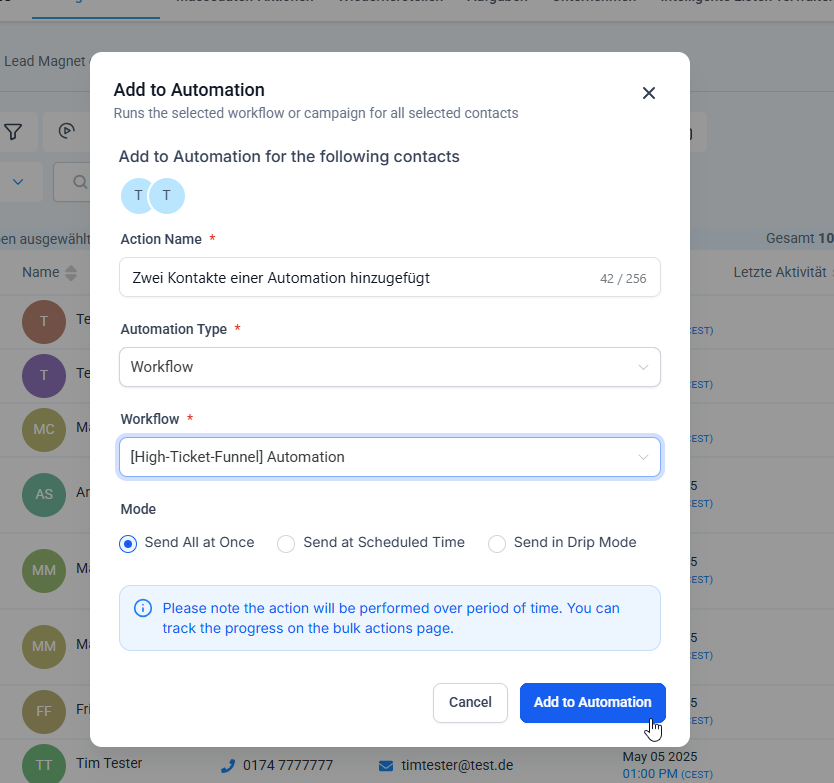Open the Lead Magnet tab
This screenshot has width=834, height=783.
click(44, 61)
